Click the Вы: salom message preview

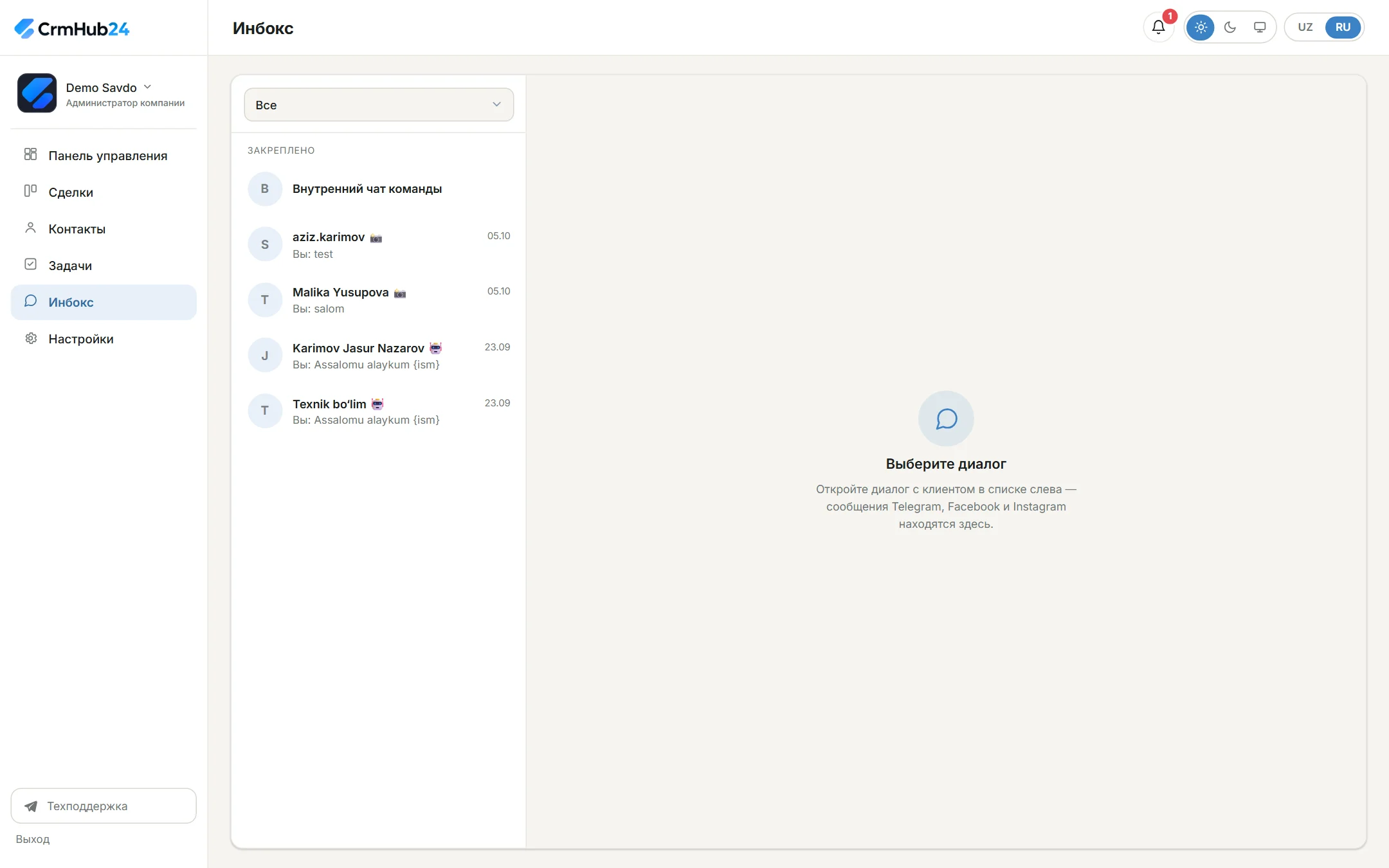(318, 309)
